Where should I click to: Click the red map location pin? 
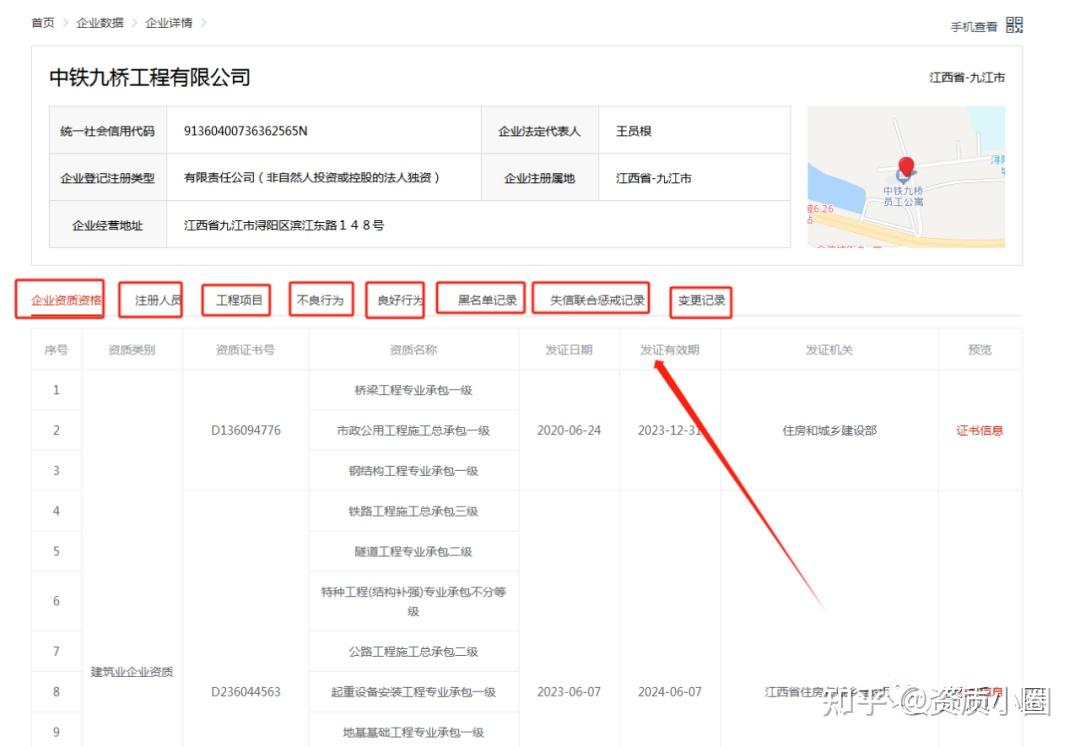pos(906,167)
